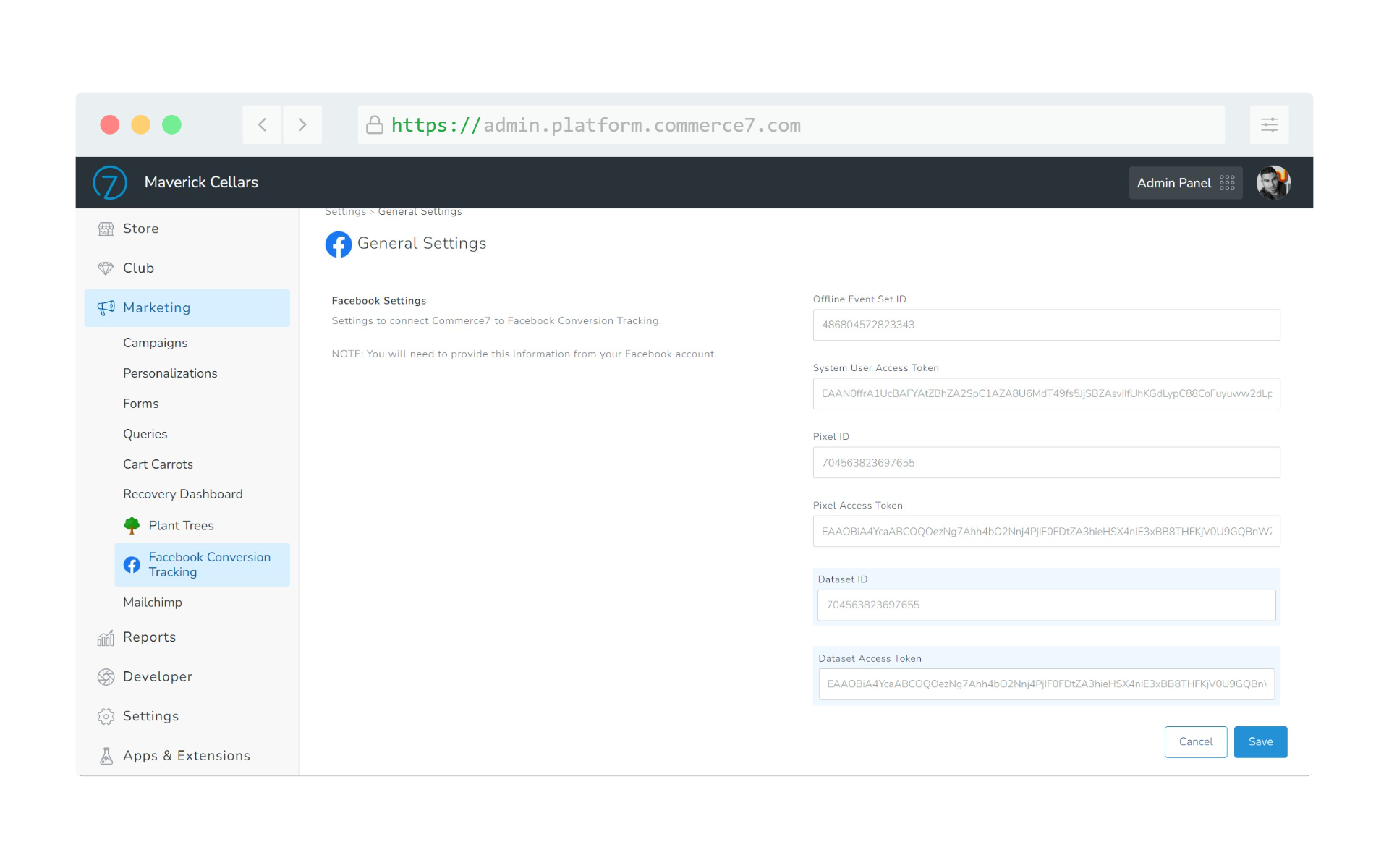Go to Campaigns submenu
Screen dimensions: 1389x868
[155, 343]
